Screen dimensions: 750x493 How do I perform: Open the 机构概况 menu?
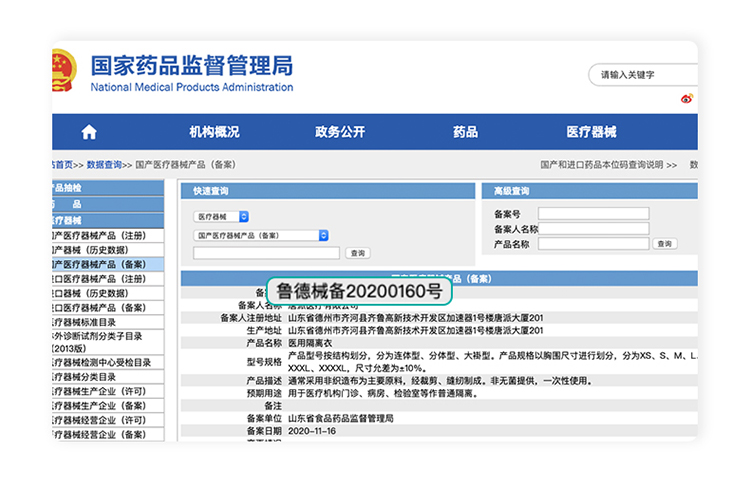[214, 132]
